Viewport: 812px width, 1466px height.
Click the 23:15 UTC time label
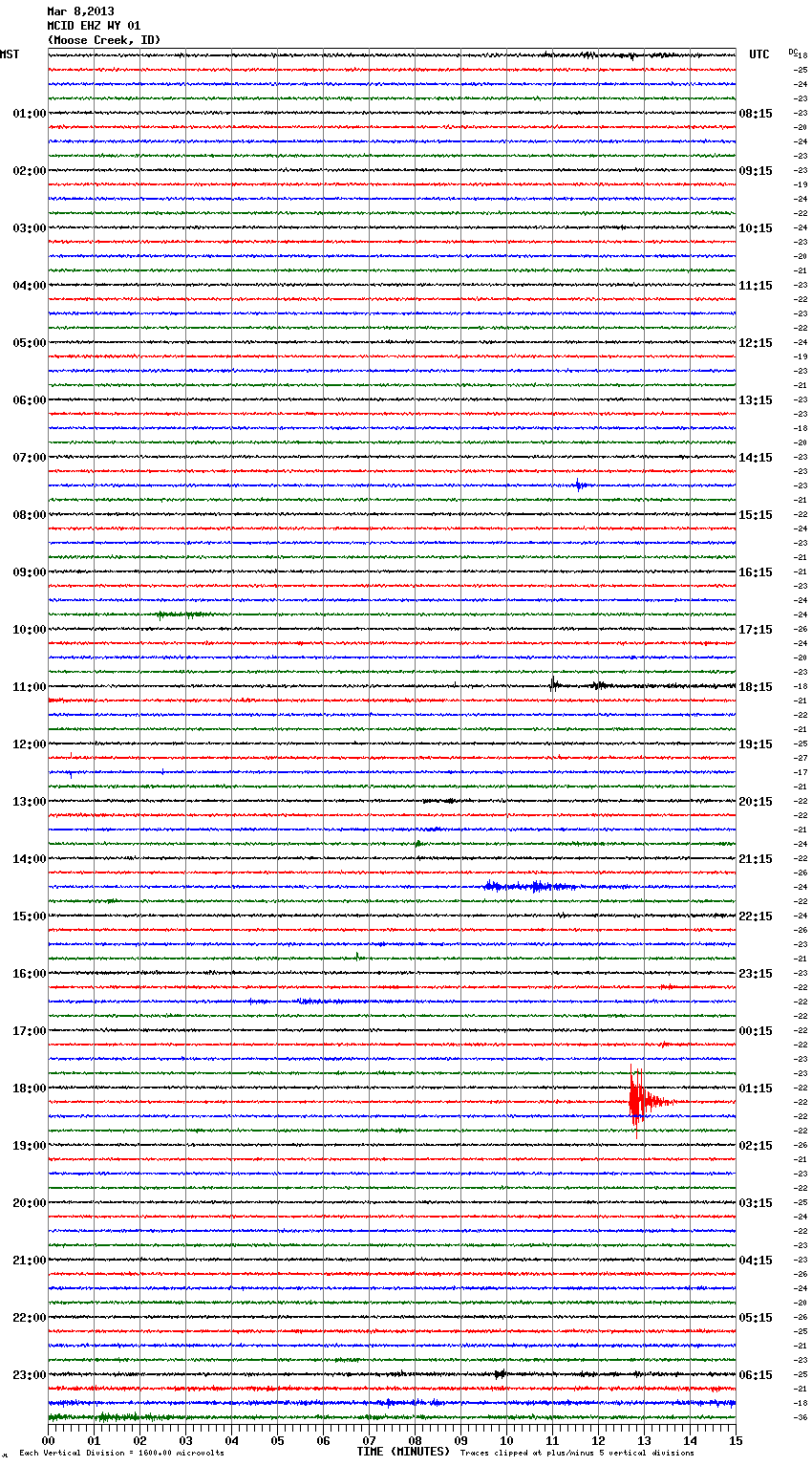756,974
